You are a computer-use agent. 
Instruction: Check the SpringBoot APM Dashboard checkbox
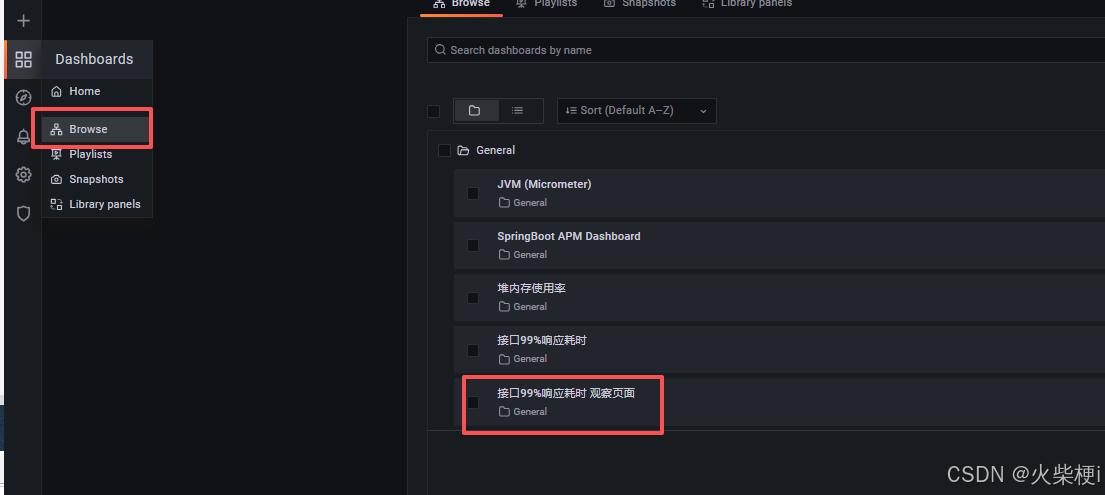pos(473,245)
